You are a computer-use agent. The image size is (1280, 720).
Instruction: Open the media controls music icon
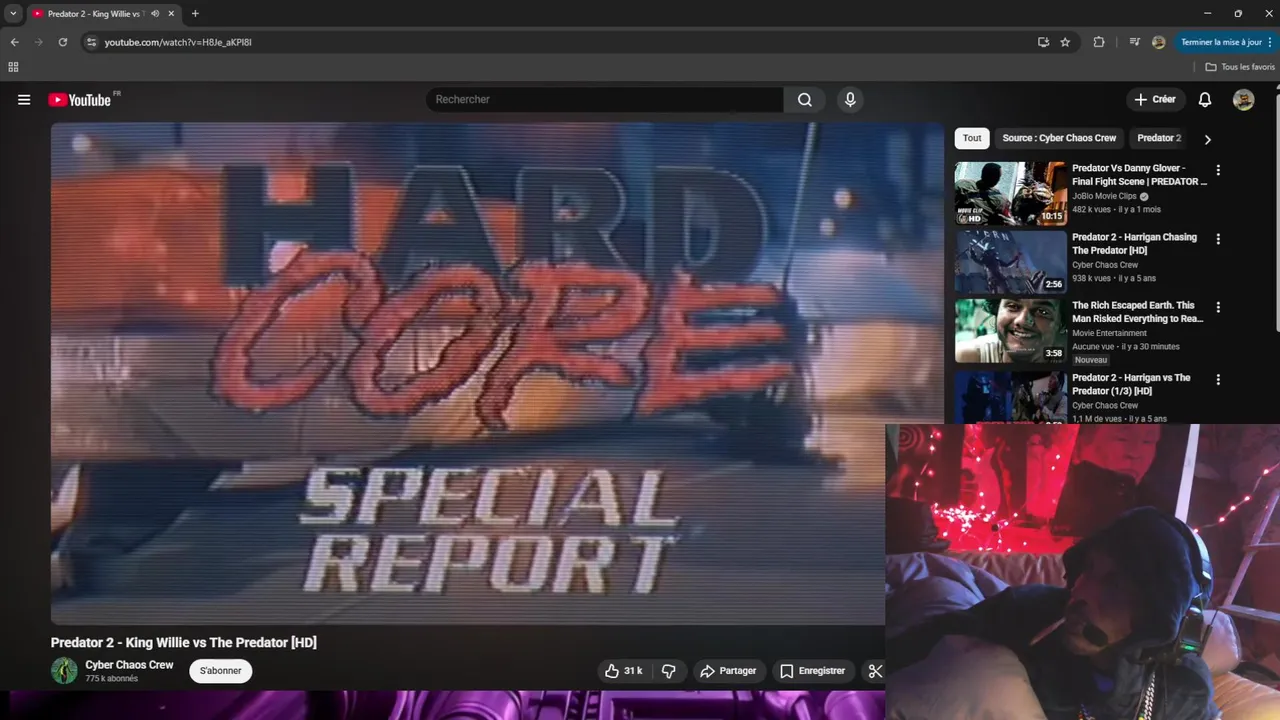[x=1134, y=42]
